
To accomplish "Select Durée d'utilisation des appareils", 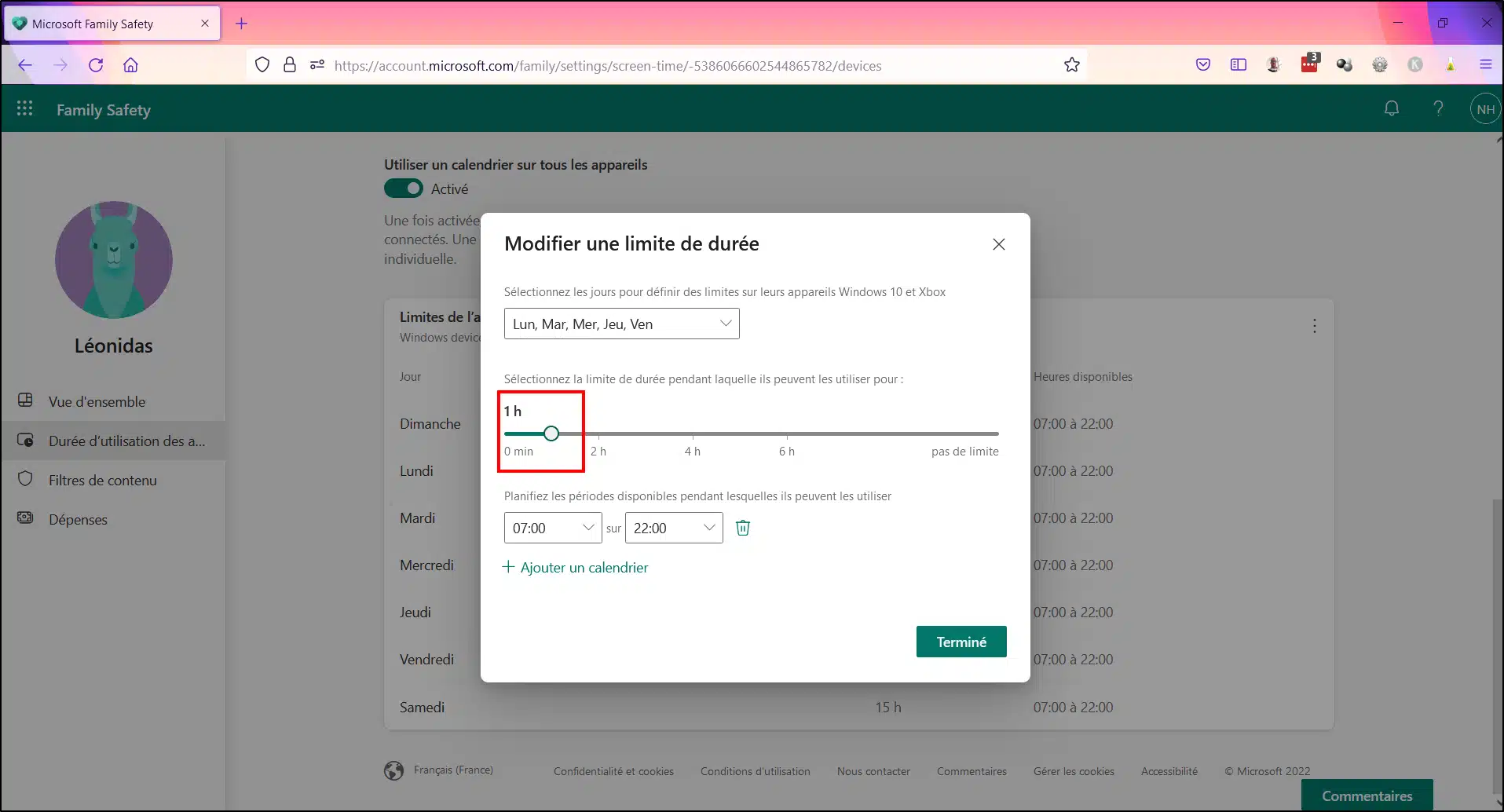I will [113, 441].
